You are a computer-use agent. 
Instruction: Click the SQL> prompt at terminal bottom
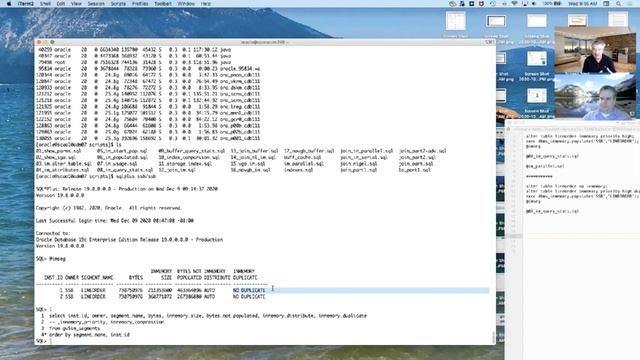(40, 341)
